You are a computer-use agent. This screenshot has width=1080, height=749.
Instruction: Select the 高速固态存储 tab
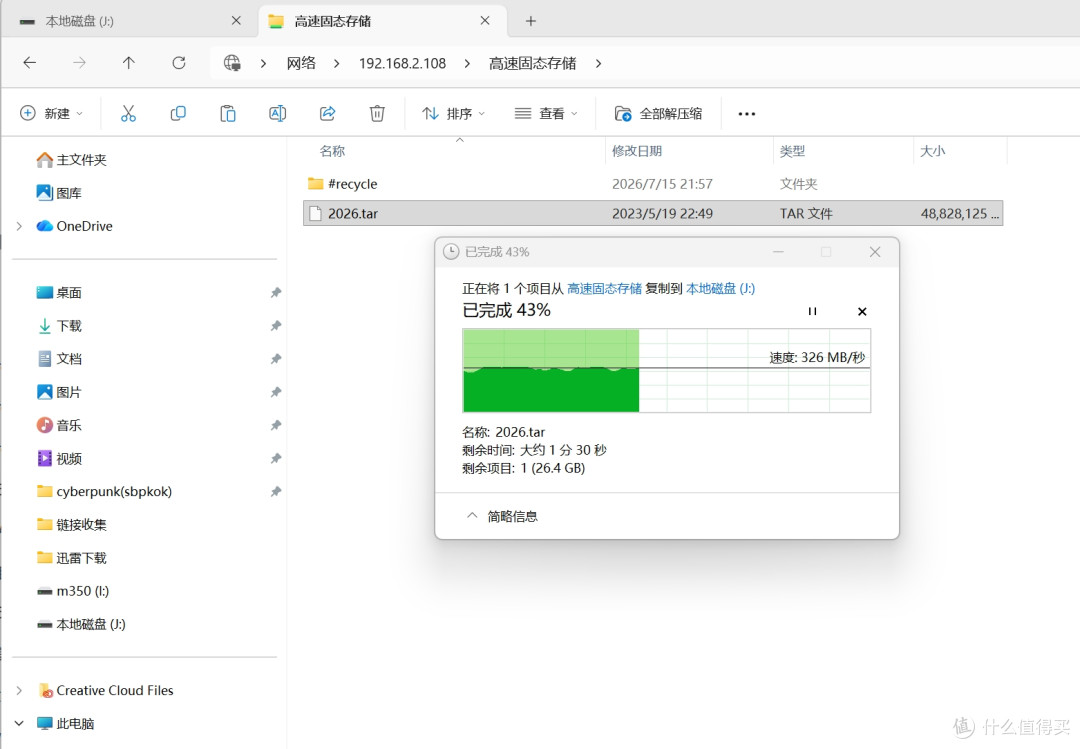click(383, 21)
